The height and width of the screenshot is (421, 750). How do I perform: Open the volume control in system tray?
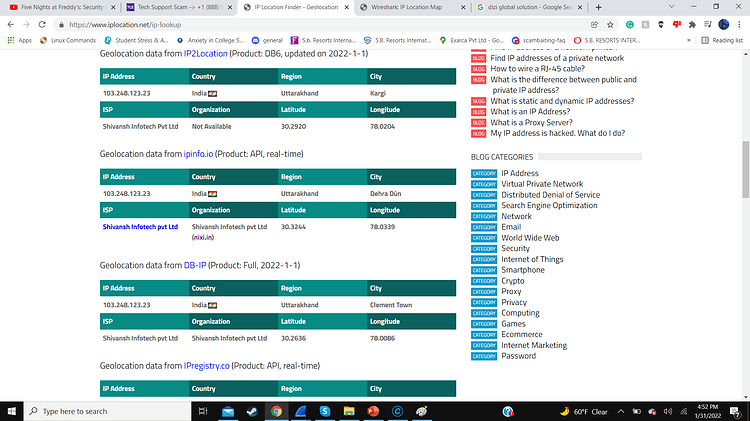pyautogui.click(x=668, y=411)
